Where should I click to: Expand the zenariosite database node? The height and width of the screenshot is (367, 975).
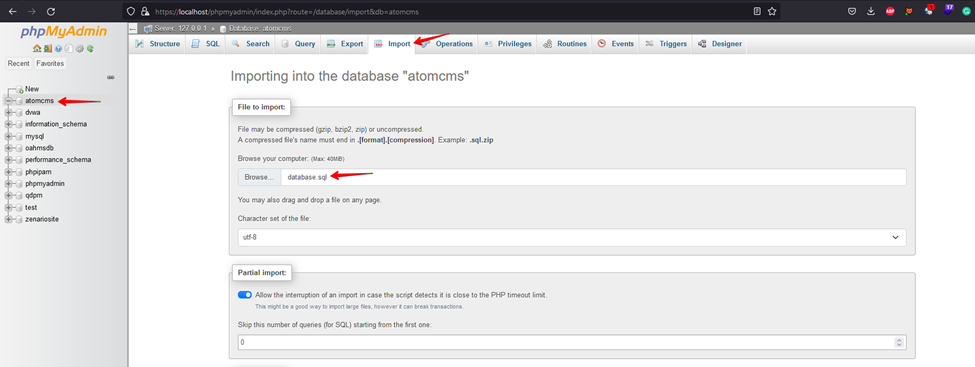tap(8, 220)
